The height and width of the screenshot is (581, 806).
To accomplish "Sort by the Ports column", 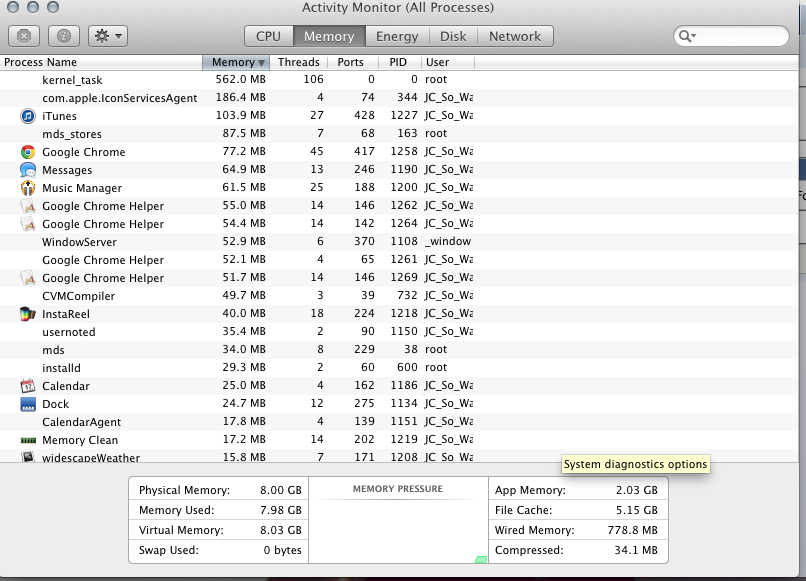I will [x=351, y=62].
